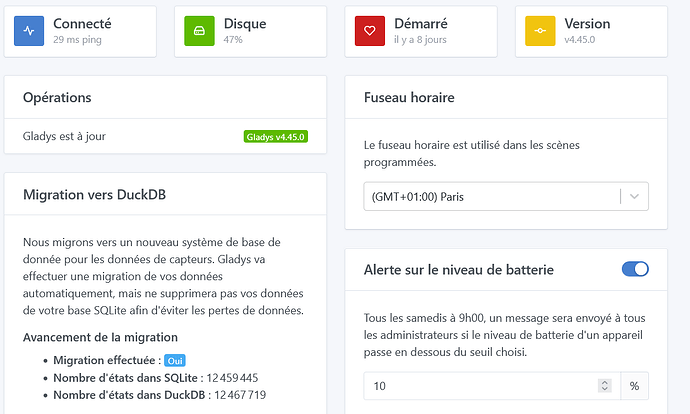
Task: Click 'Avancement de la migration' subheading
Action: 100,337
